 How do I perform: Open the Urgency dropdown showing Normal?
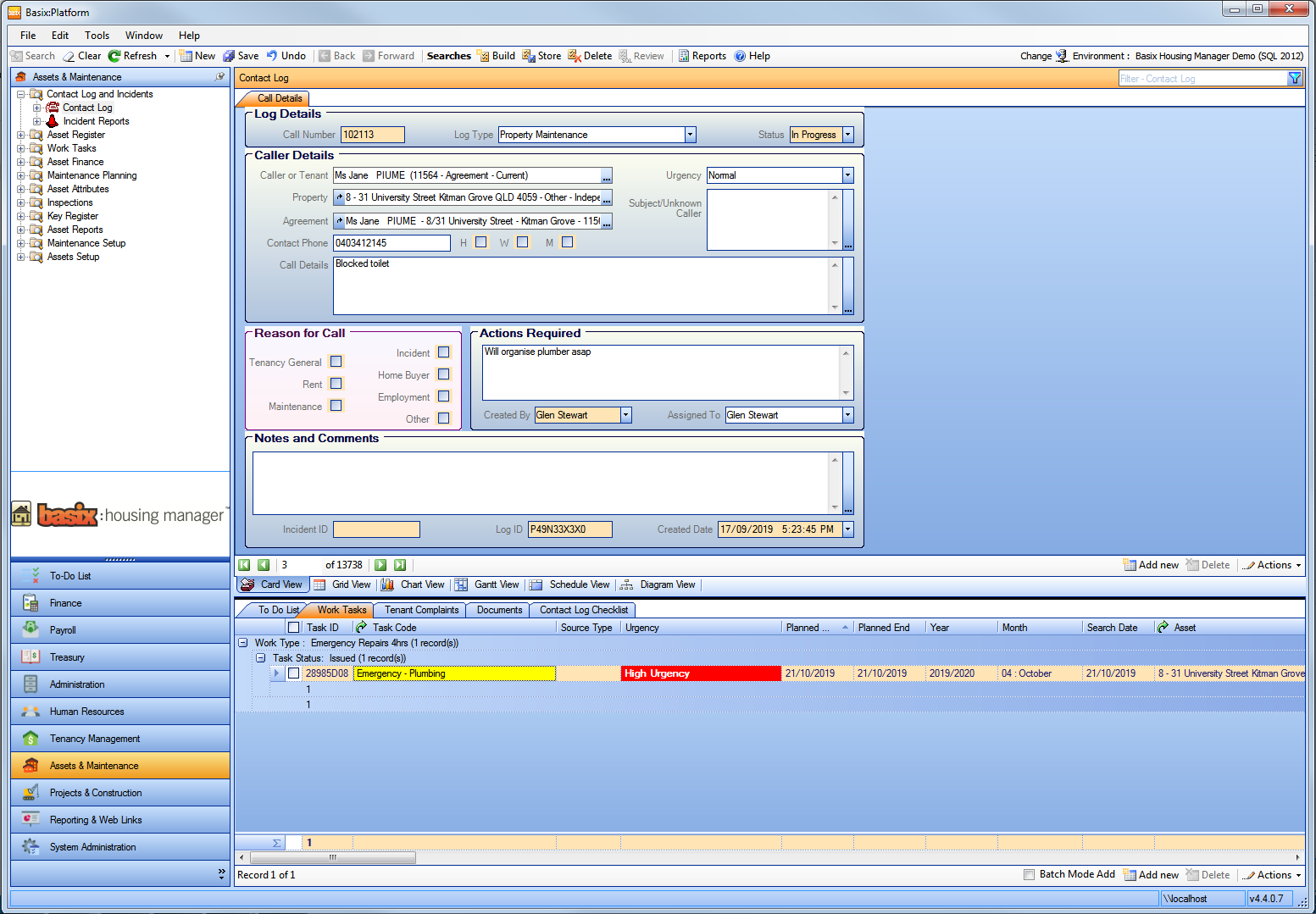pos(847,174)
